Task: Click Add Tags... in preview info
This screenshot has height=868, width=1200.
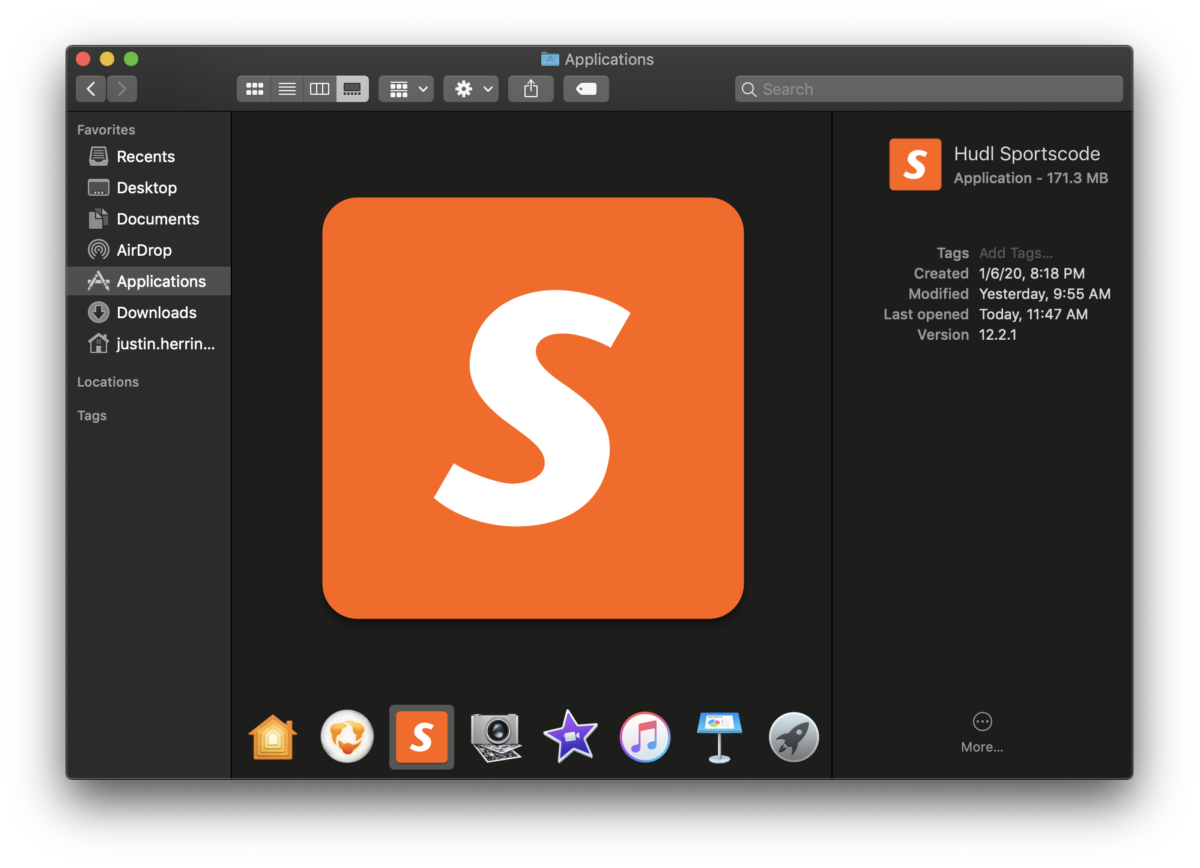Action: [x=1015, y=253]
